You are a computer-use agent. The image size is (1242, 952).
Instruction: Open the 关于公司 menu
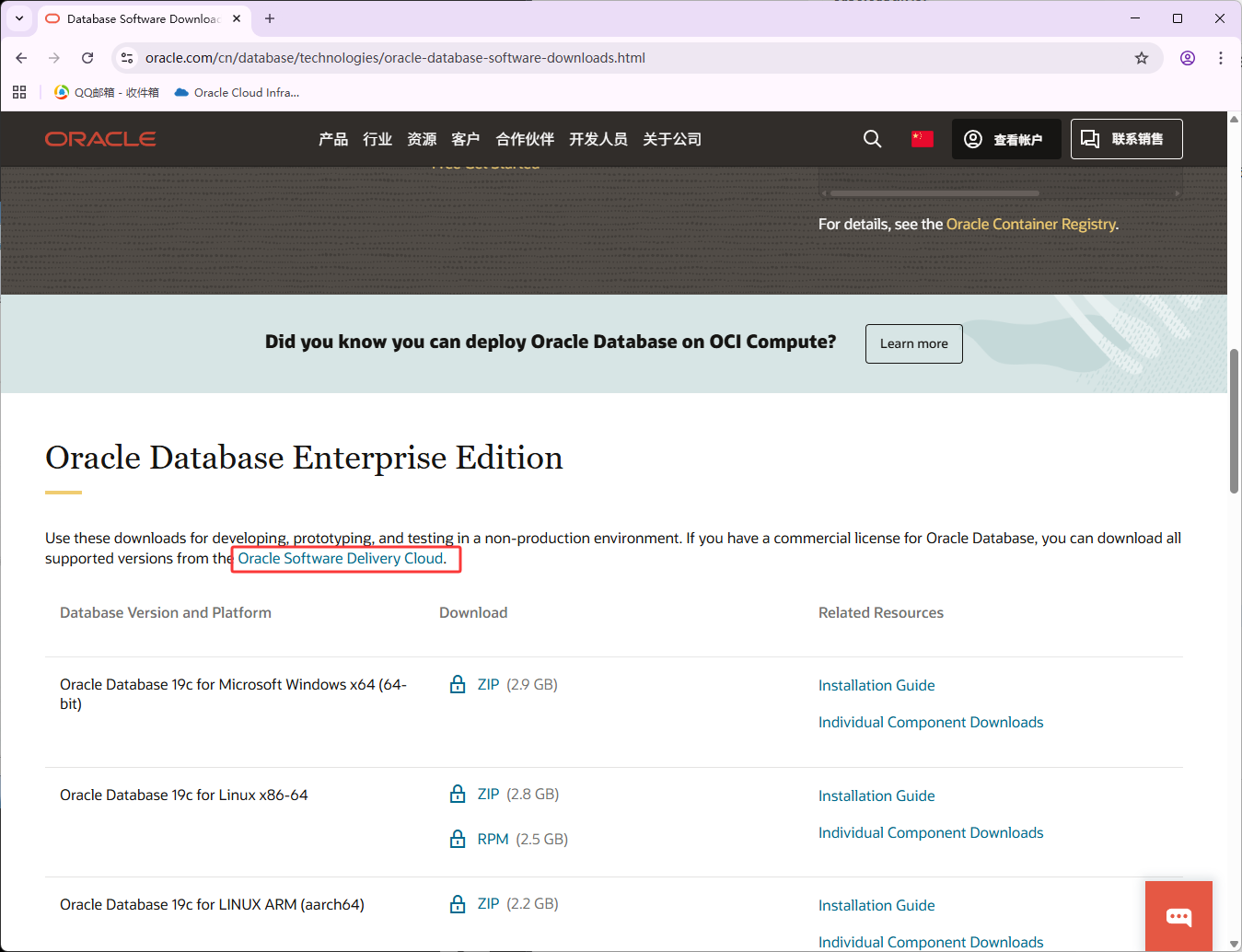coord(672,139)
